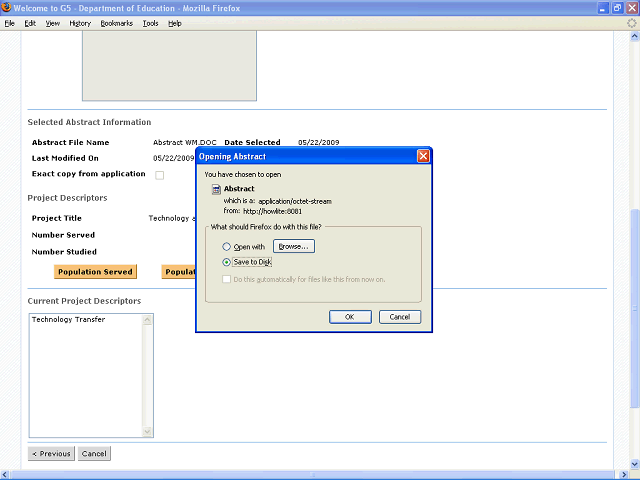The width and height of the screenshot is (640, 480).
Task: Click the large gray text area above Selected Abstract Information
Action: point(169,65)
